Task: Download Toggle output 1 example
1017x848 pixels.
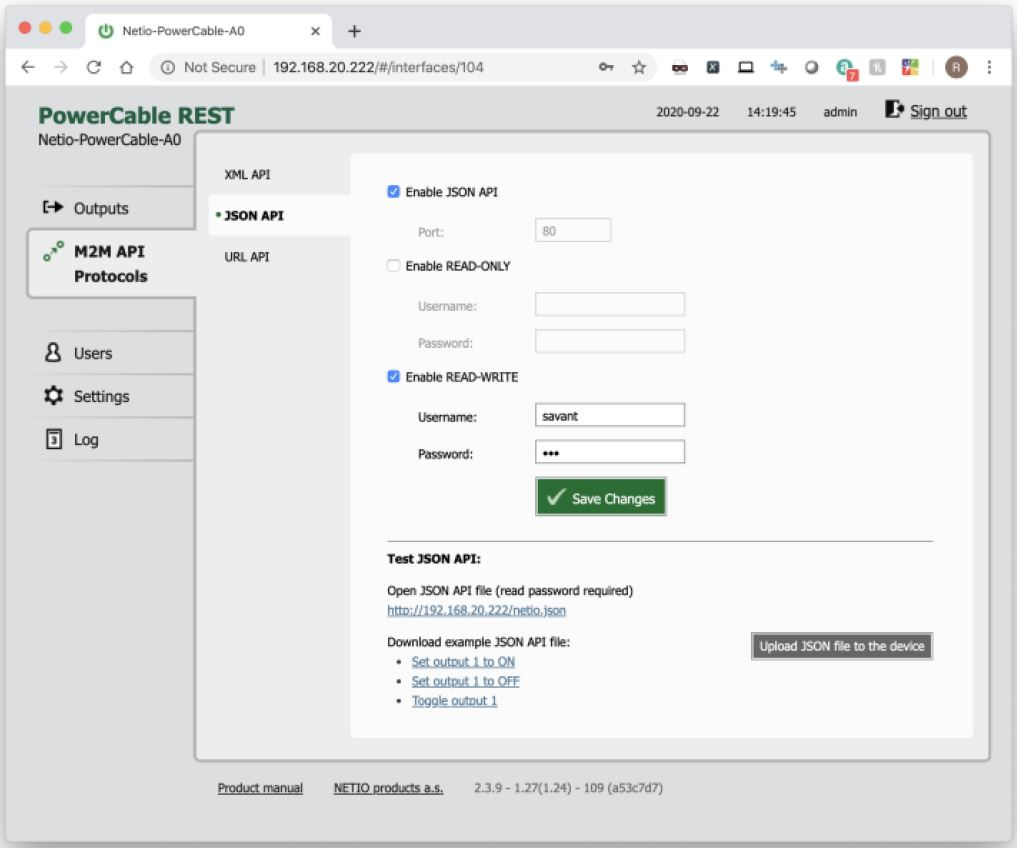Action: pos(454,701)
